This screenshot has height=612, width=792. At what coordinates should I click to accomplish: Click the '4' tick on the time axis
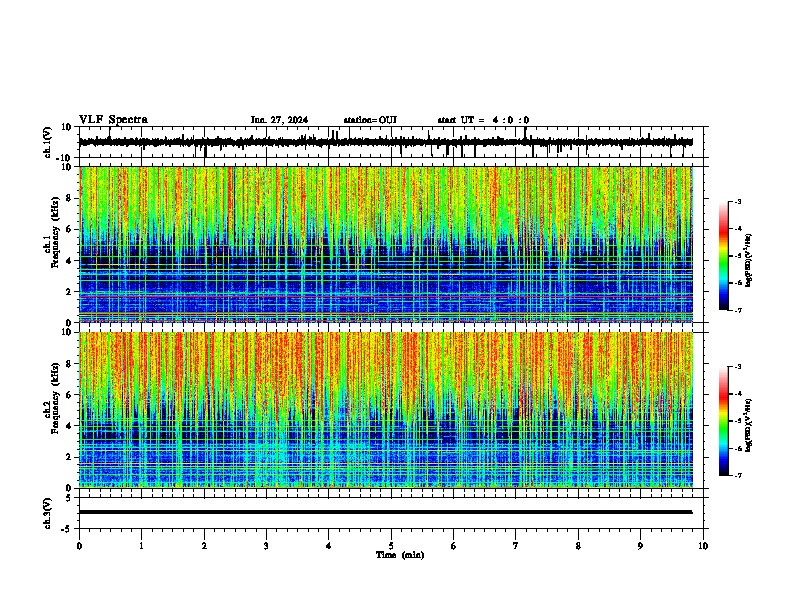pyautogui.click(x=329, y=546)
